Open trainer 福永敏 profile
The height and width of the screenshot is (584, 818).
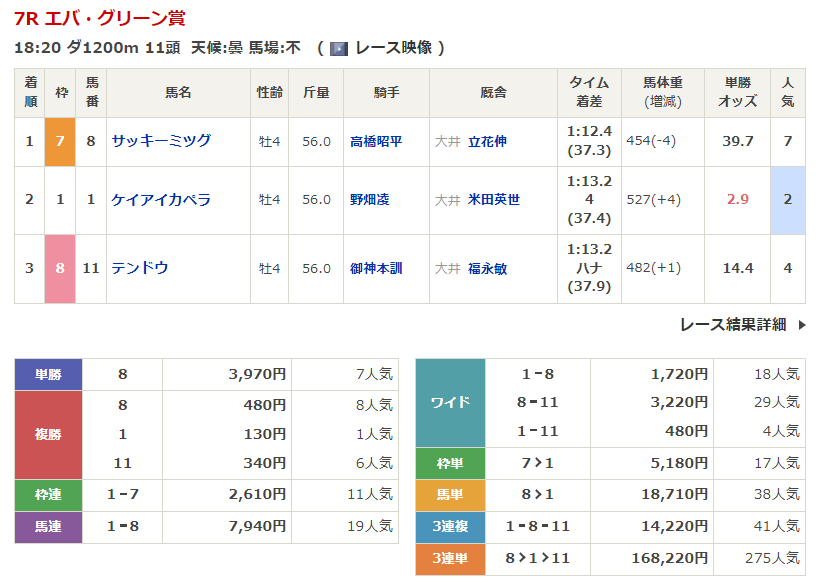(x=487, y=268)
